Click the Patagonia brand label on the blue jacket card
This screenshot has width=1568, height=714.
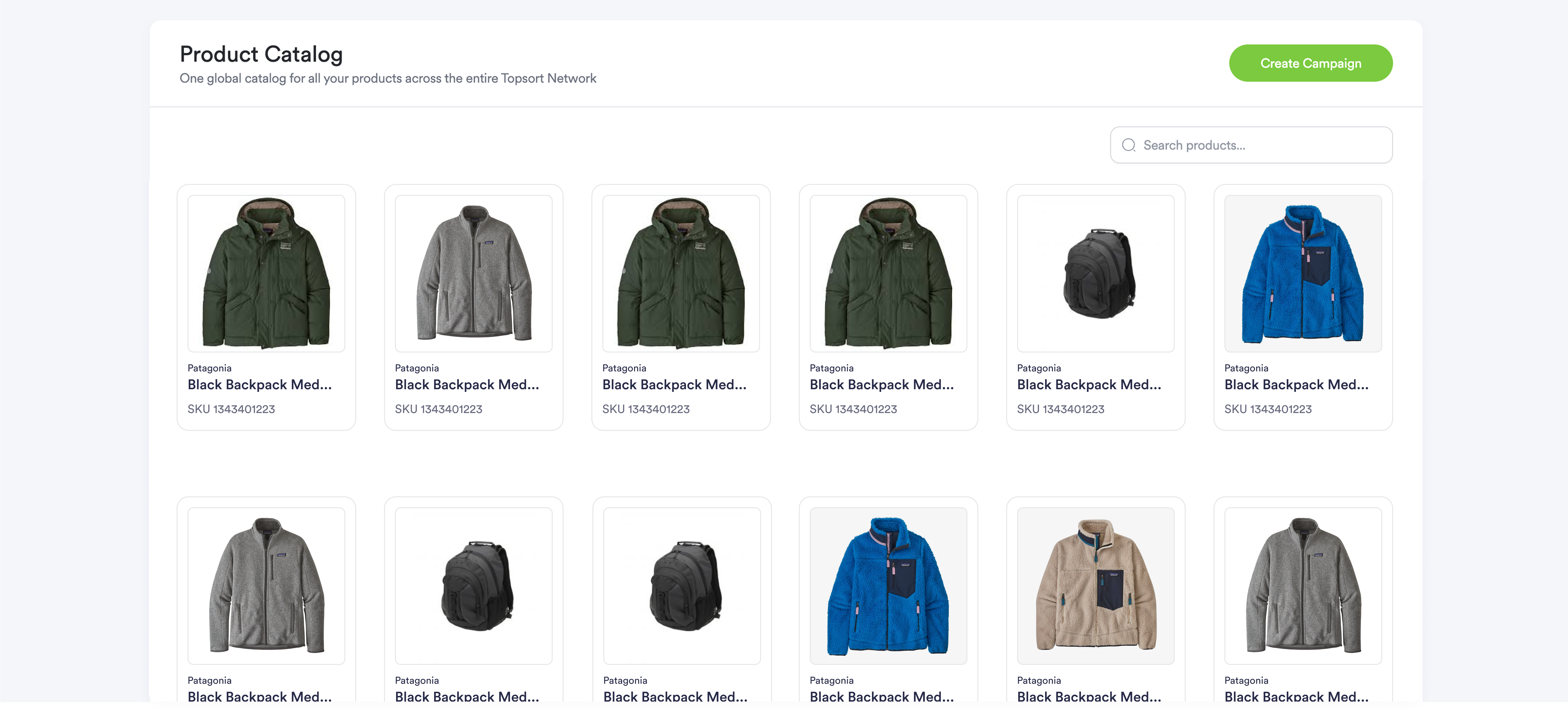click(1246, 367)
